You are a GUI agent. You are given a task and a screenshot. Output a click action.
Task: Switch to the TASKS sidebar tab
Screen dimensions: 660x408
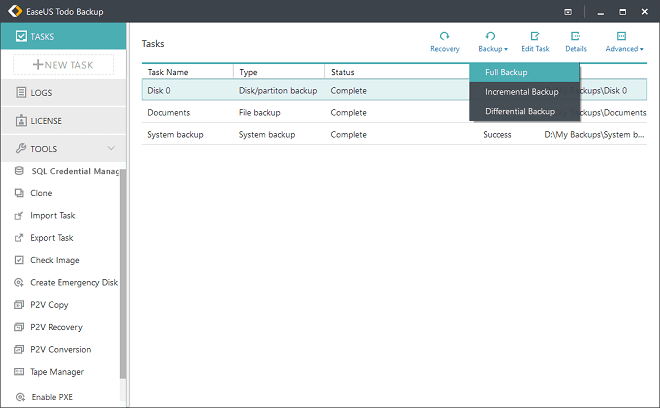[x=63, y=36]
